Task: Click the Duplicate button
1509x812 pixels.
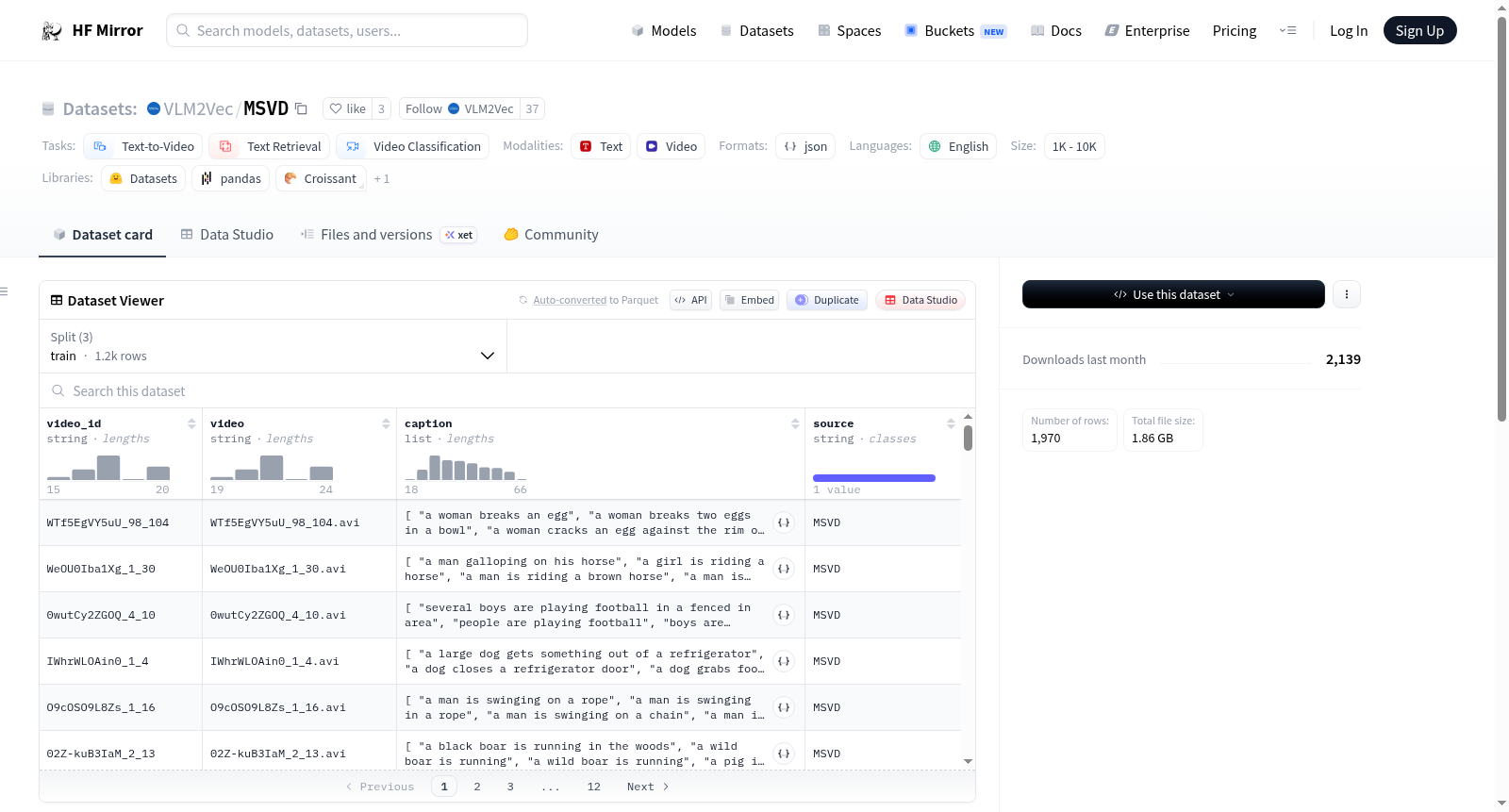Action: click(x=827, y=300)
